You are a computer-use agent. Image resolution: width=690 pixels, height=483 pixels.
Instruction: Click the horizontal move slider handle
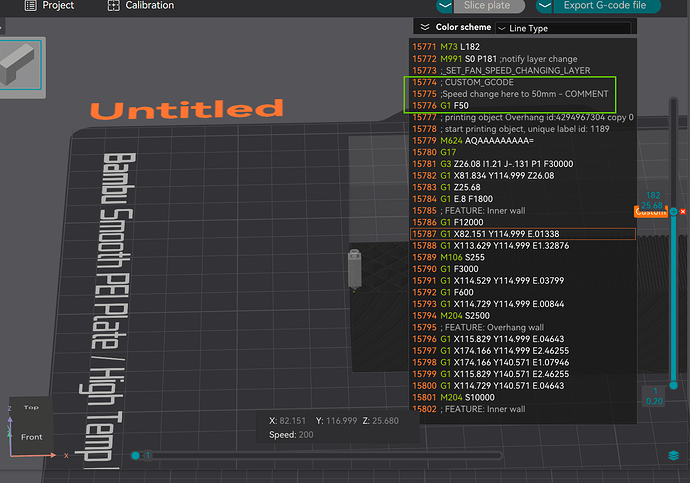pos(136,455)
